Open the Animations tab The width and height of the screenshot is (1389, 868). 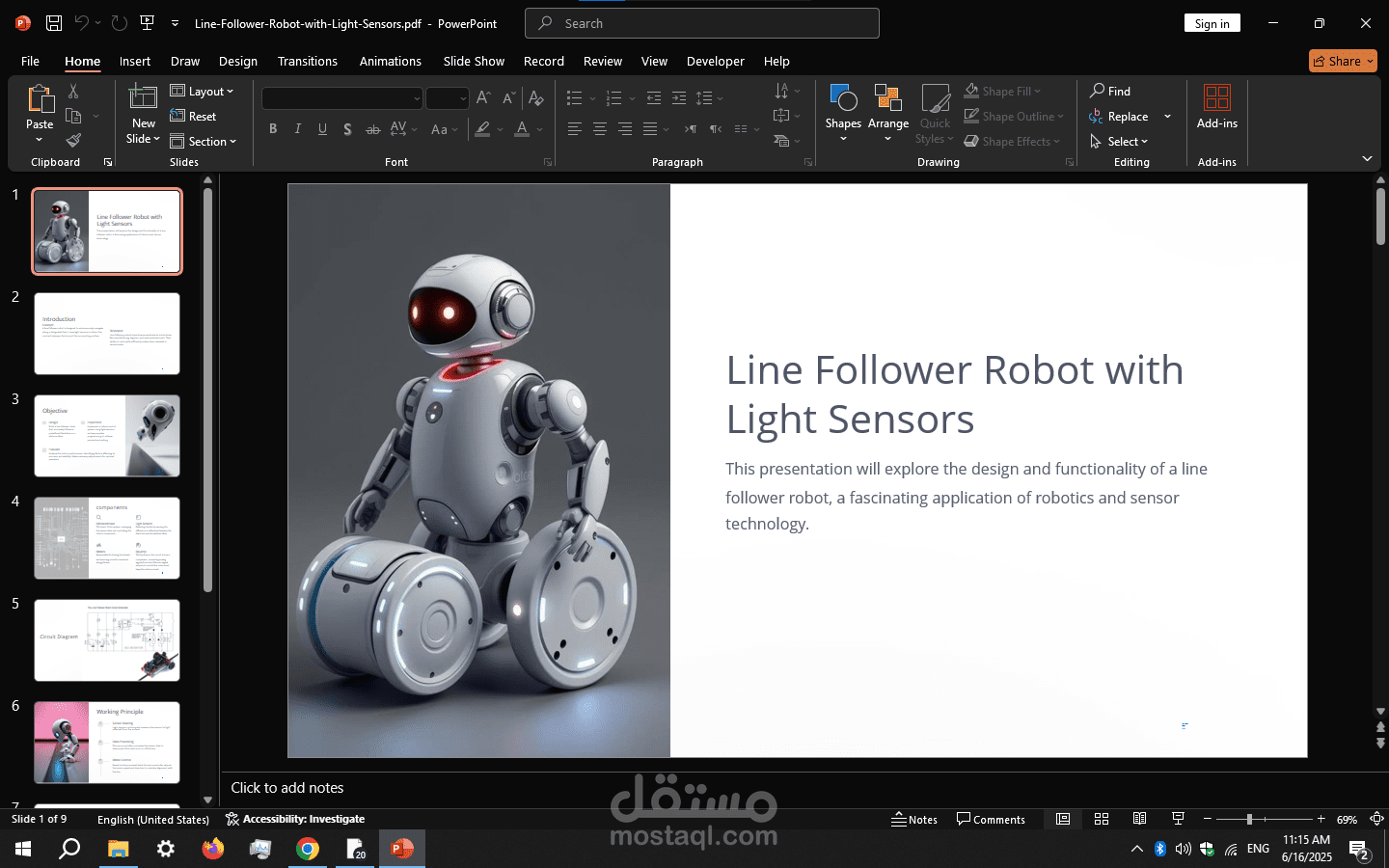[391, 61]
